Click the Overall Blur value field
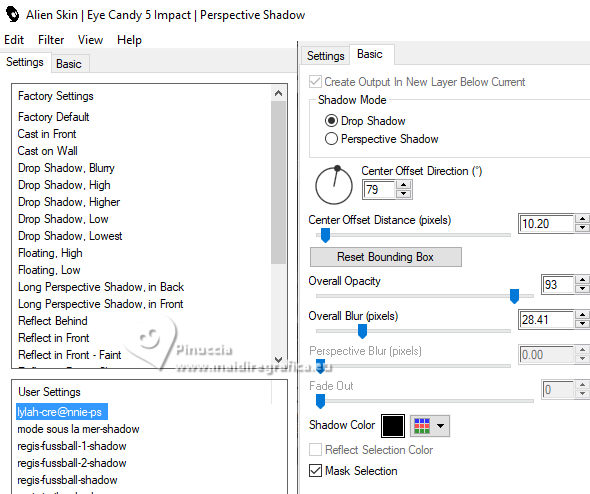This screenshot has width=590, height=494. pyautogui.click(x=546, y=320)
